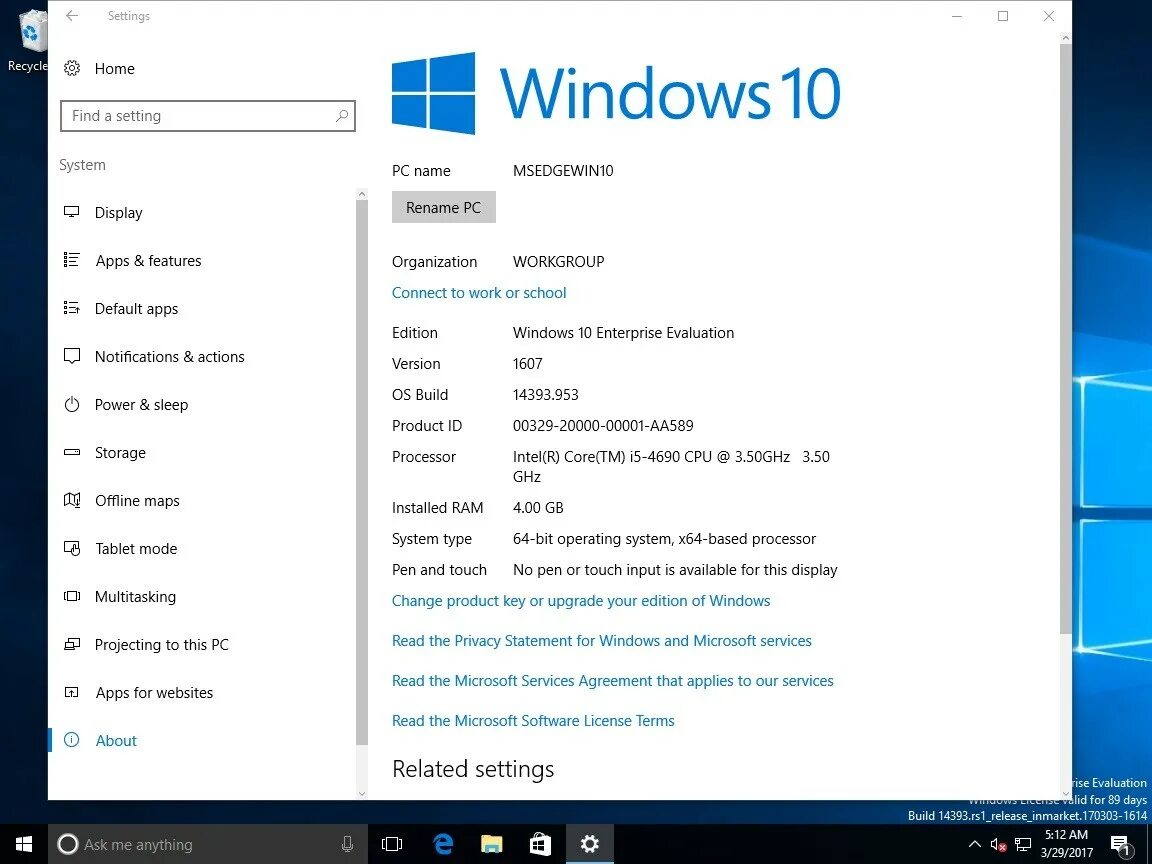Go back with the Settings back arrow
The height and width of the screenshot is (864, 1152).
pos(71,15)
